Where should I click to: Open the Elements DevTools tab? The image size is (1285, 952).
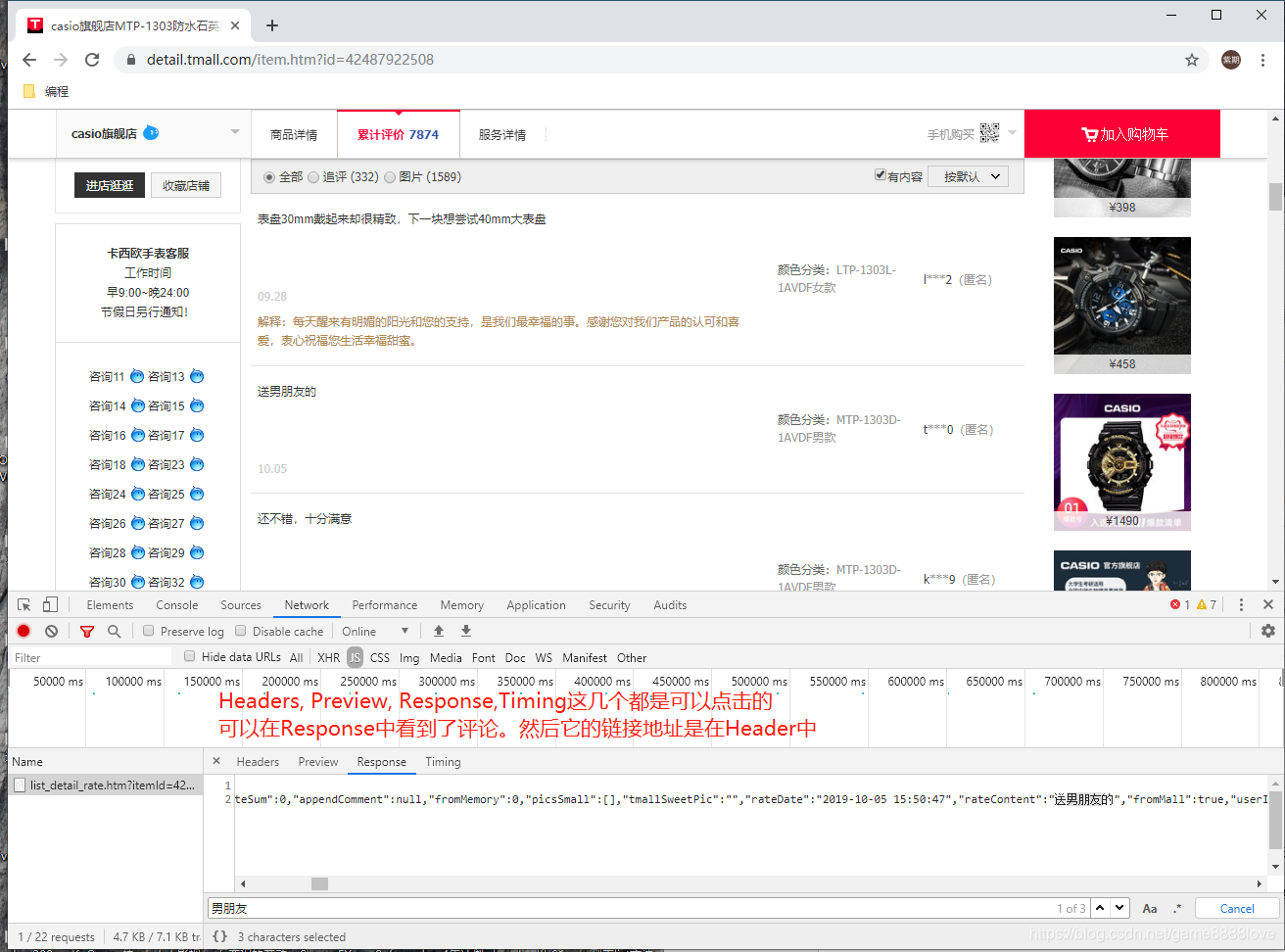[110, 605]
